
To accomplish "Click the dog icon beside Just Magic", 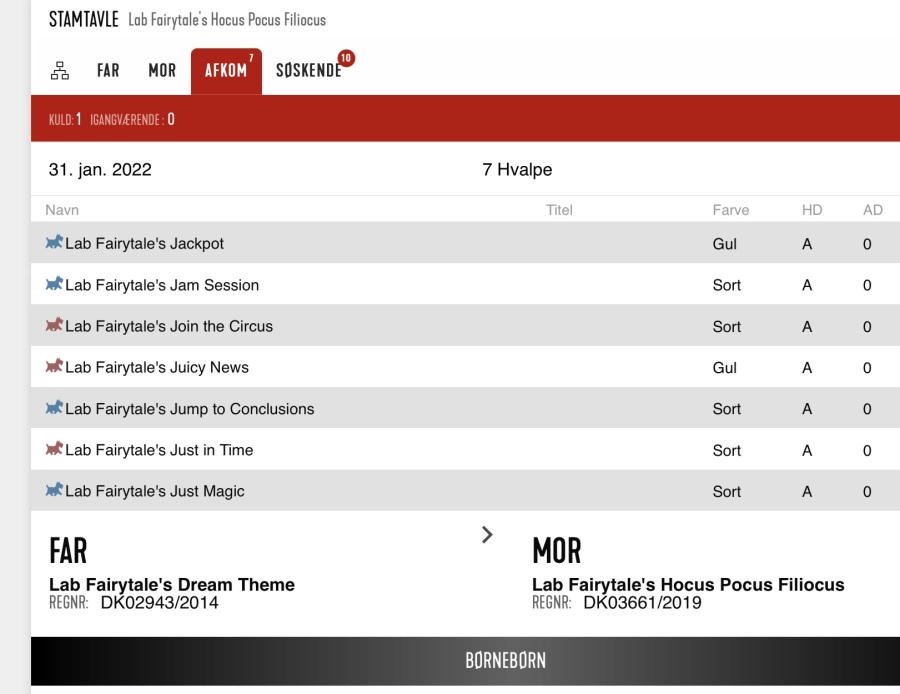I will [54, 490].
